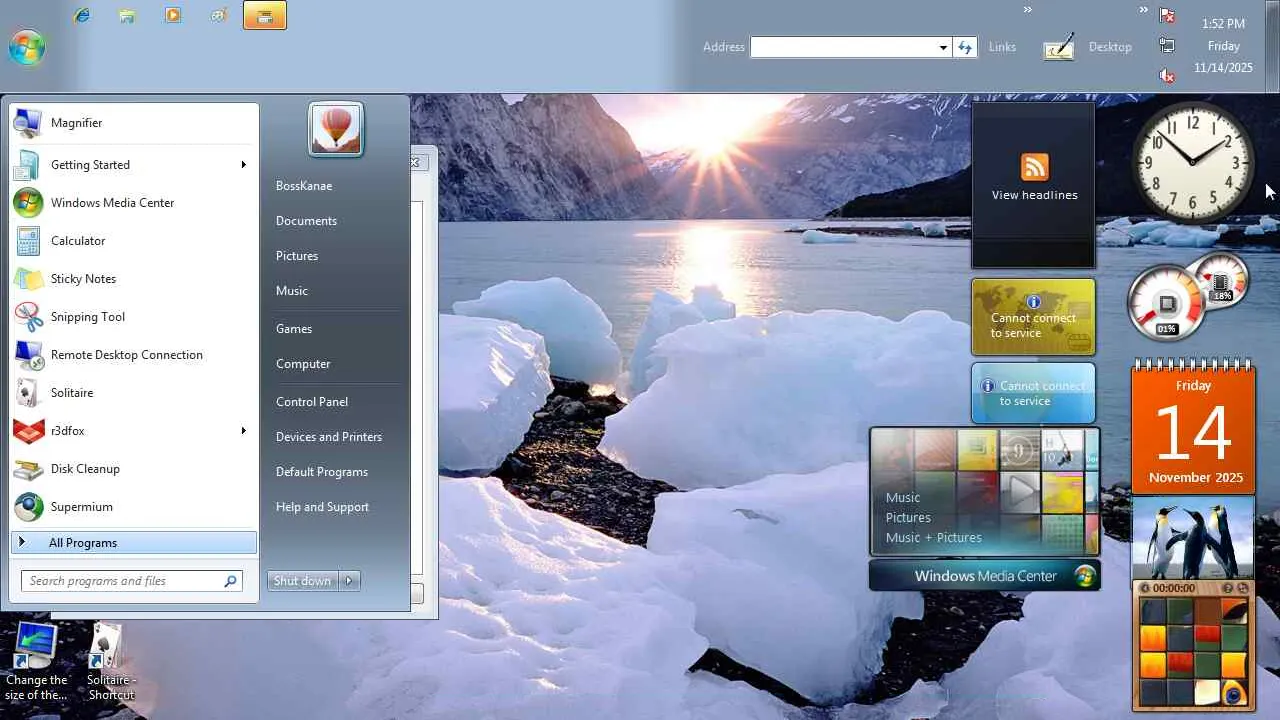This screenshot has width=1280, height=720.
Task: Expand All Programs
Action: point(134,543)
